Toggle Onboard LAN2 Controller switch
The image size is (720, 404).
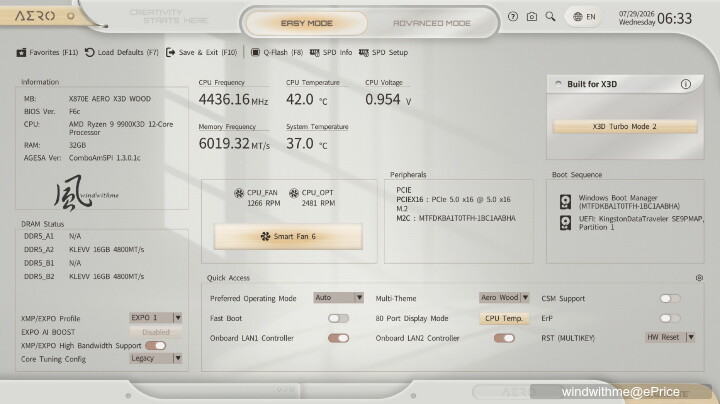[504, 338]
